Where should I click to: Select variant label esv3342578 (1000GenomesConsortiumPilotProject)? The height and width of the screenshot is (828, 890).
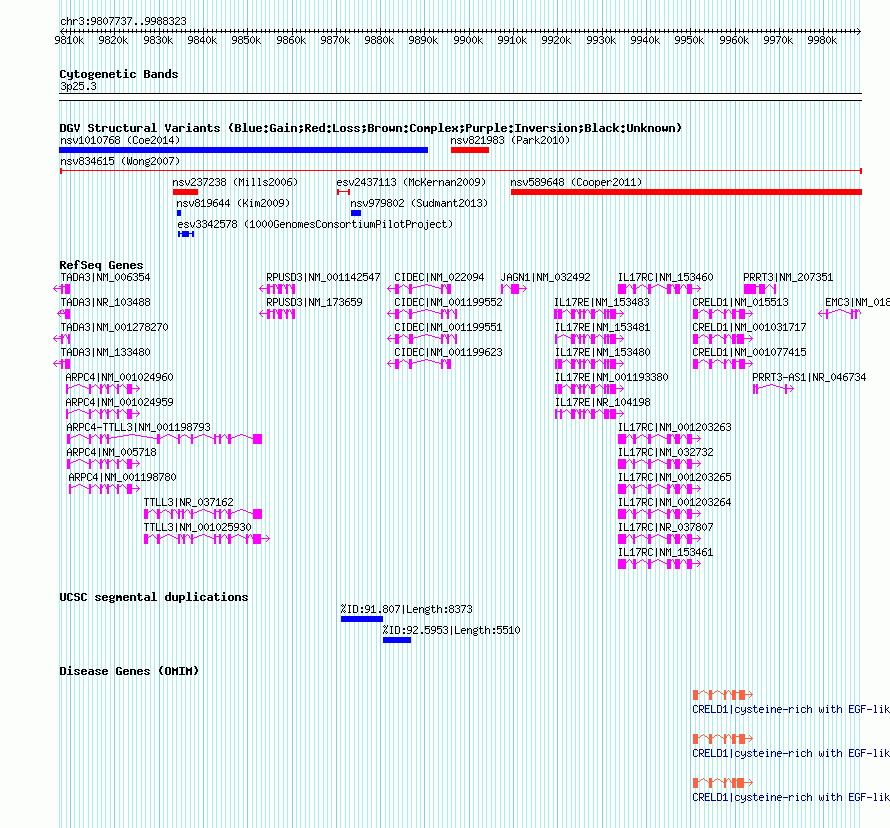tap(315, 224)
